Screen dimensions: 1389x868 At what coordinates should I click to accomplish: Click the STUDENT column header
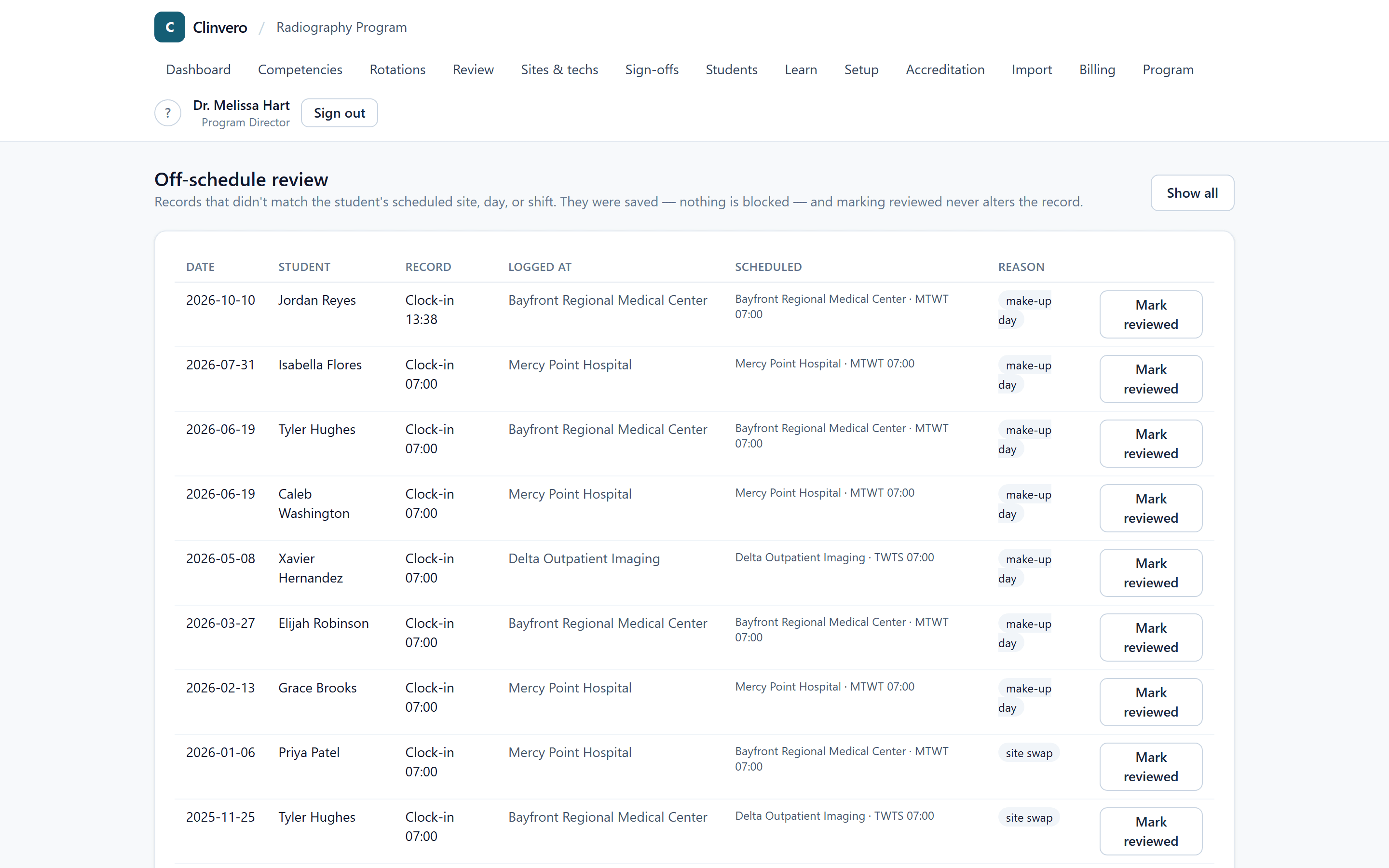point(304,267)
